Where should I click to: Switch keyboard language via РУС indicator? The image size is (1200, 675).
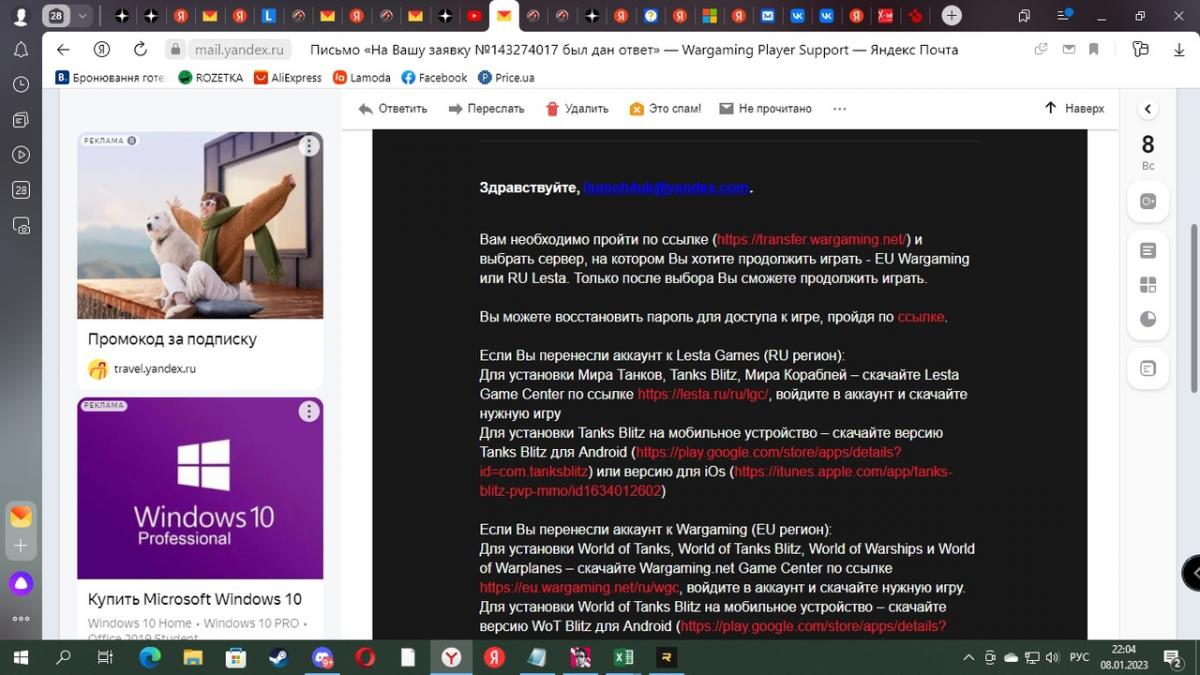tap(1080, 657)
